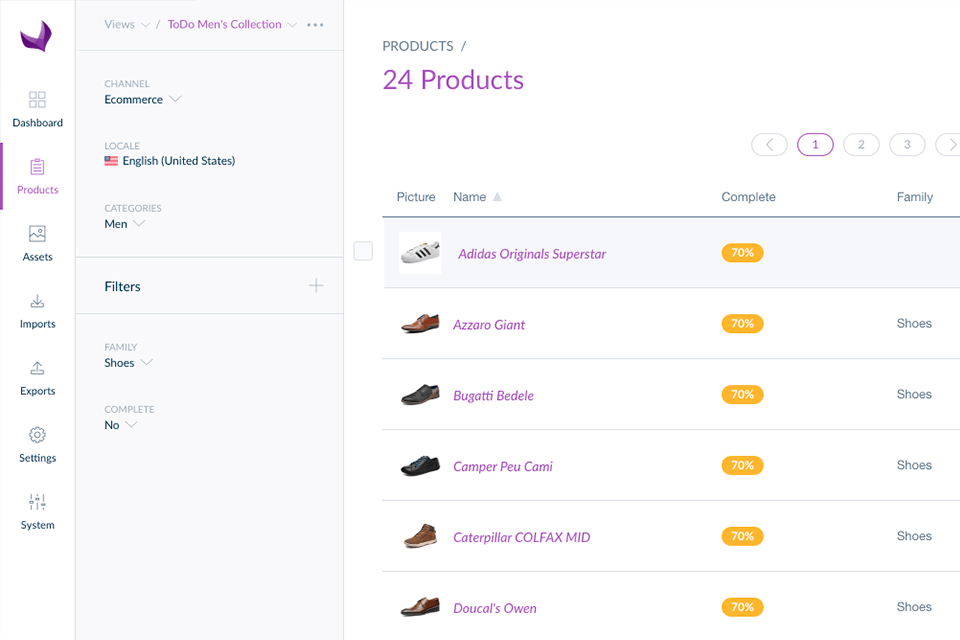Add a filter with plus icon
This screenshot has height=640, width=960.
316,285
